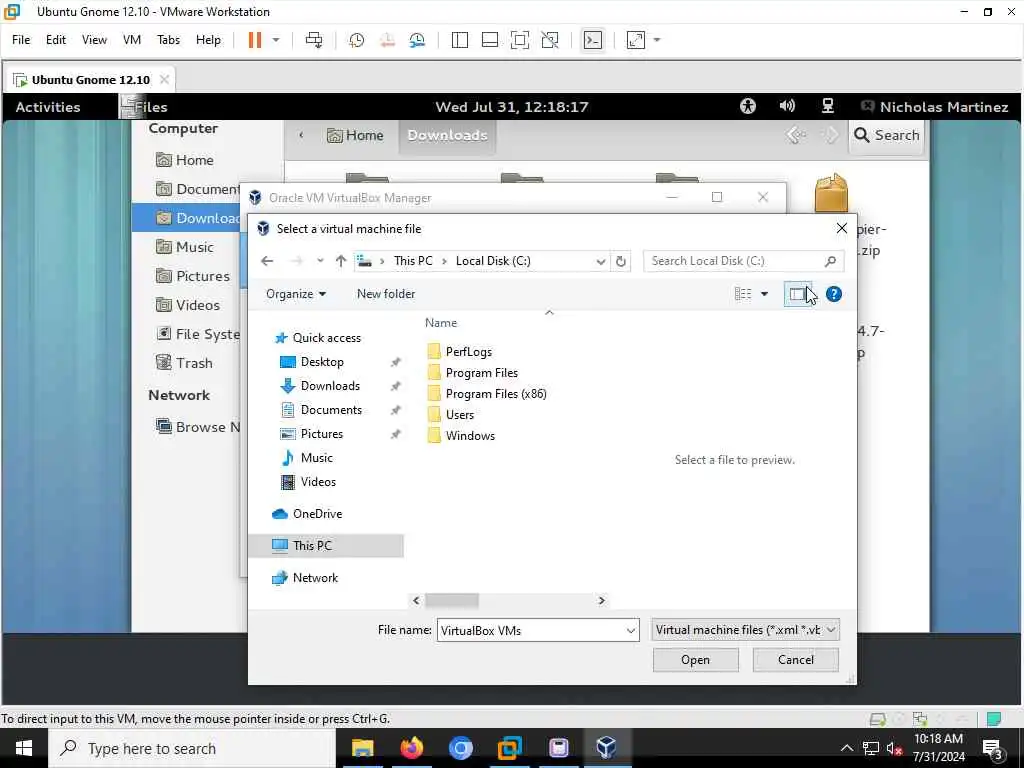
Task: Select Home breadcrumb in Gnome Files
Action: click(355, 135)
